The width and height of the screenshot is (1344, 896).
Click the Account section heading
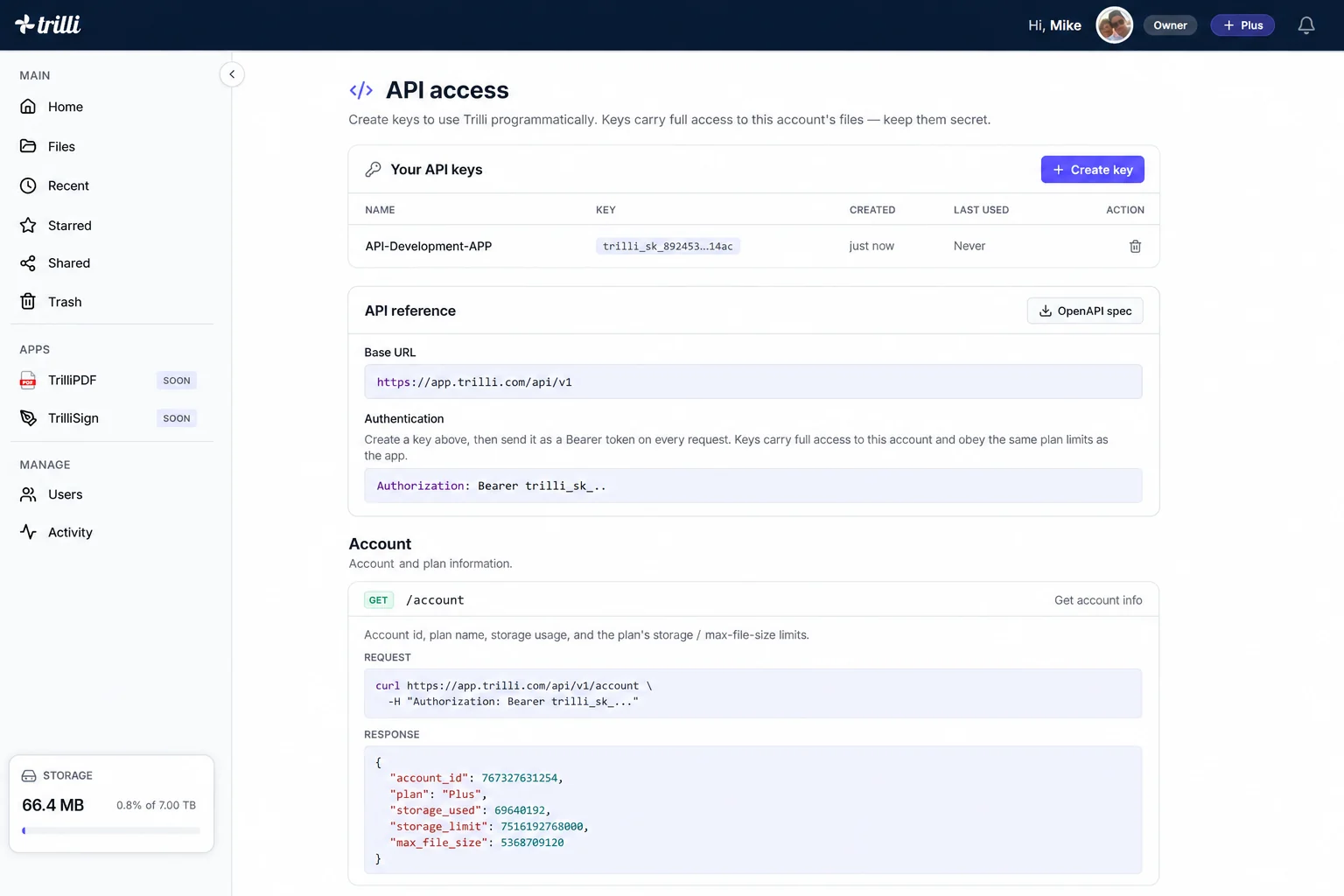(x=380, y=544)
